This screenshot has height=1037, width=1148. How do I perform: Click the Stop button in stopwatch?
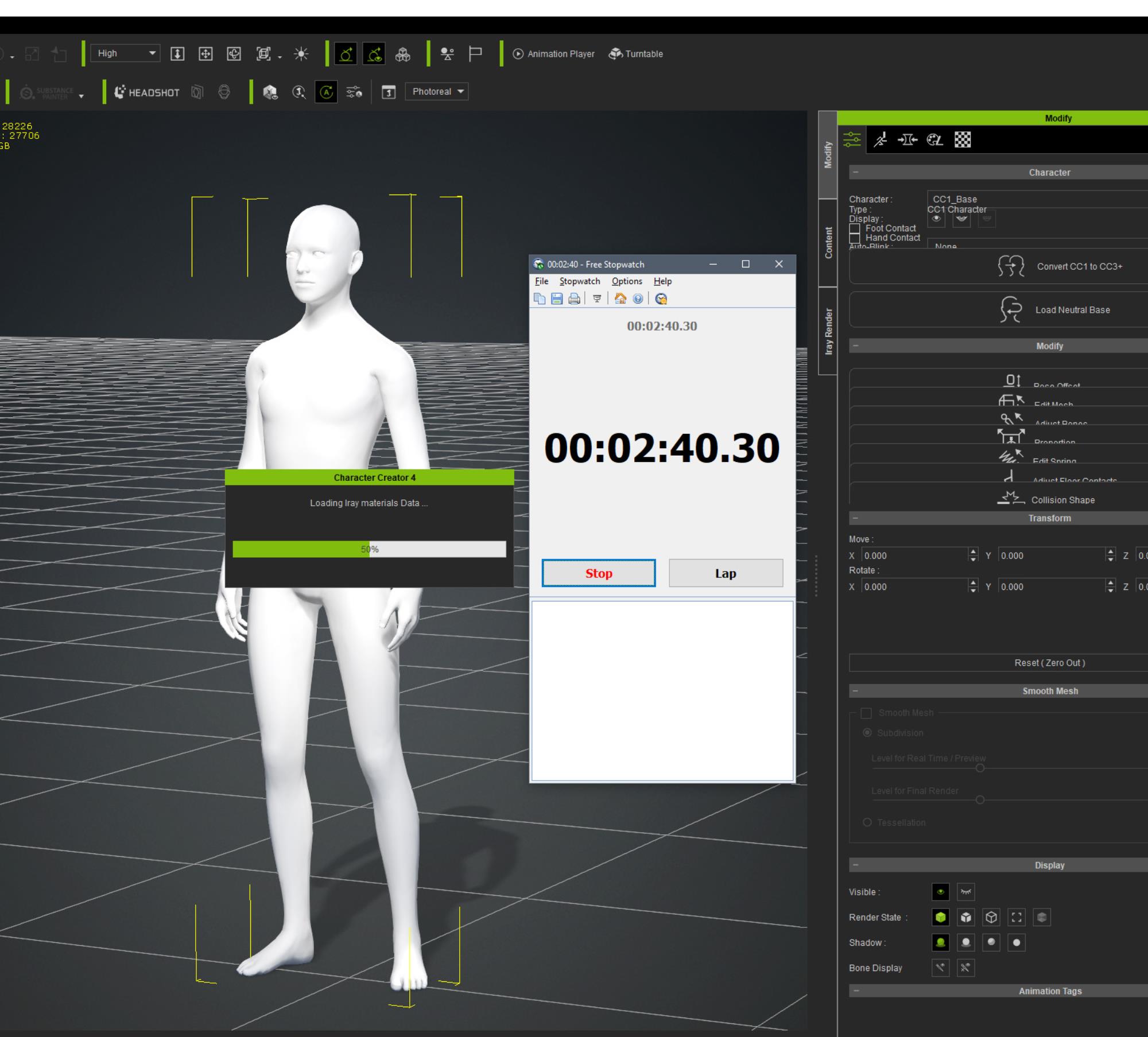[x=599, y=573]
